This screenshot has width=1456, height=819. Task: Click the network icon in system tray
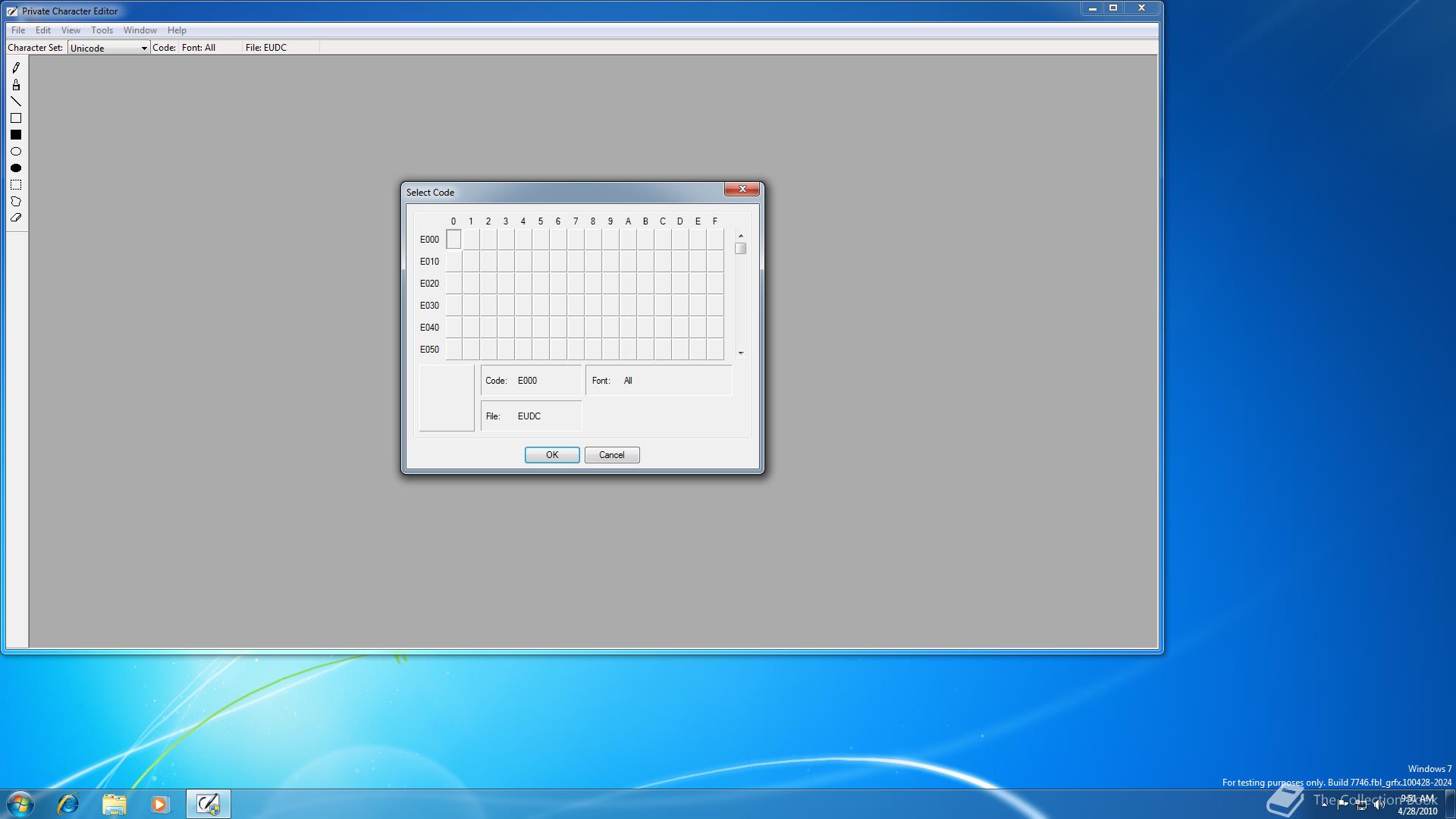click(1361, 805)
